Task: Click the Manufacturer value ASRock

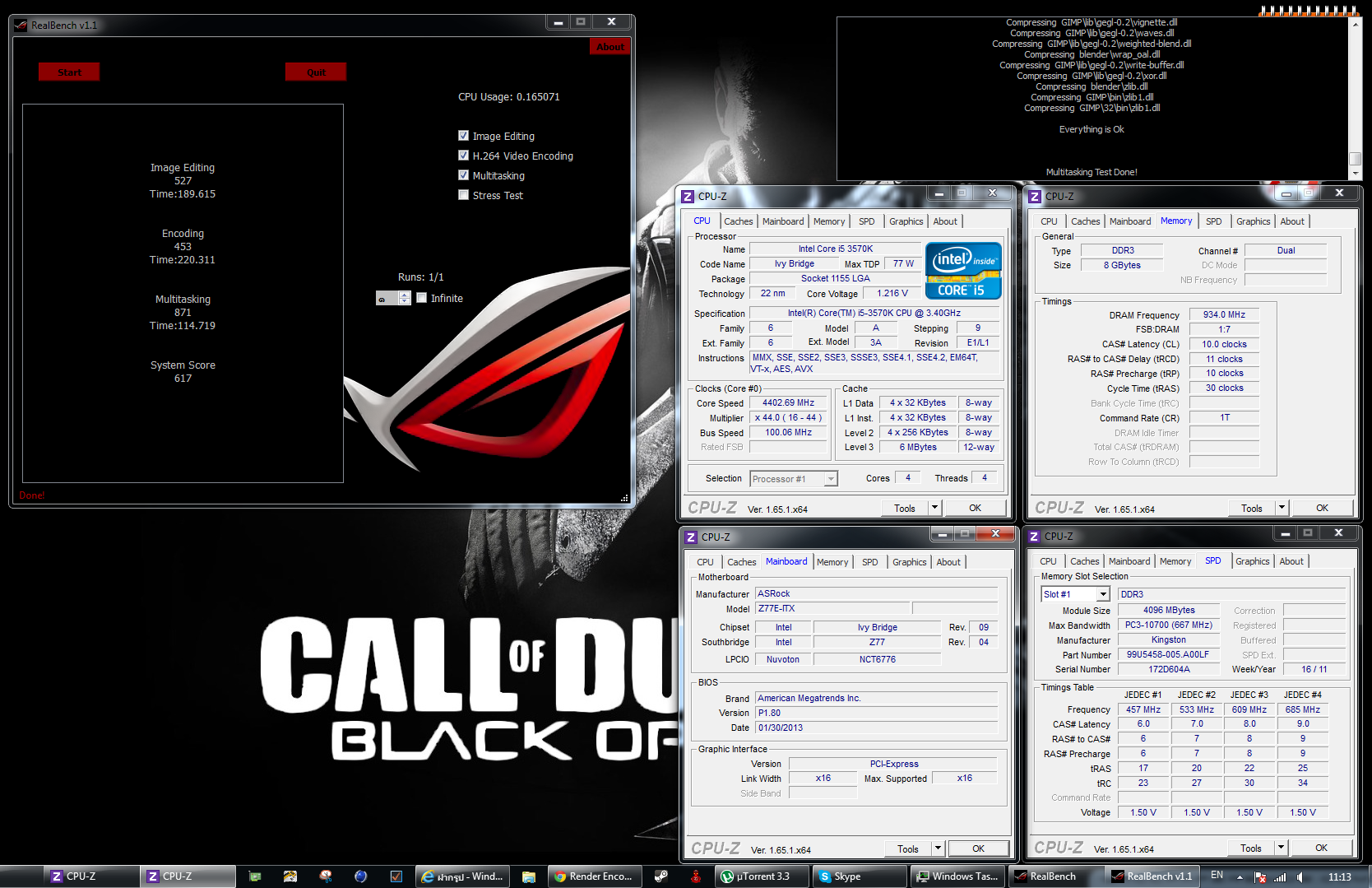Action: point(876,593)
